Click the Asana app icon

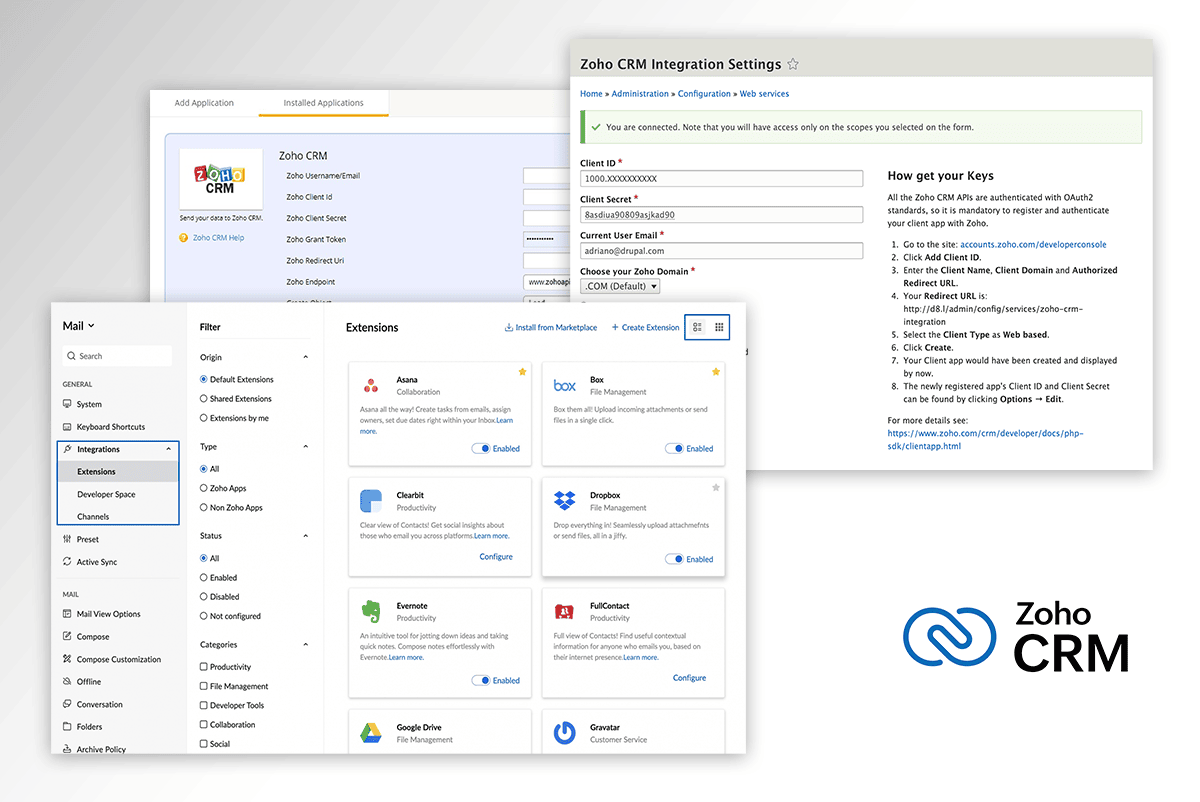pos(371,385)
